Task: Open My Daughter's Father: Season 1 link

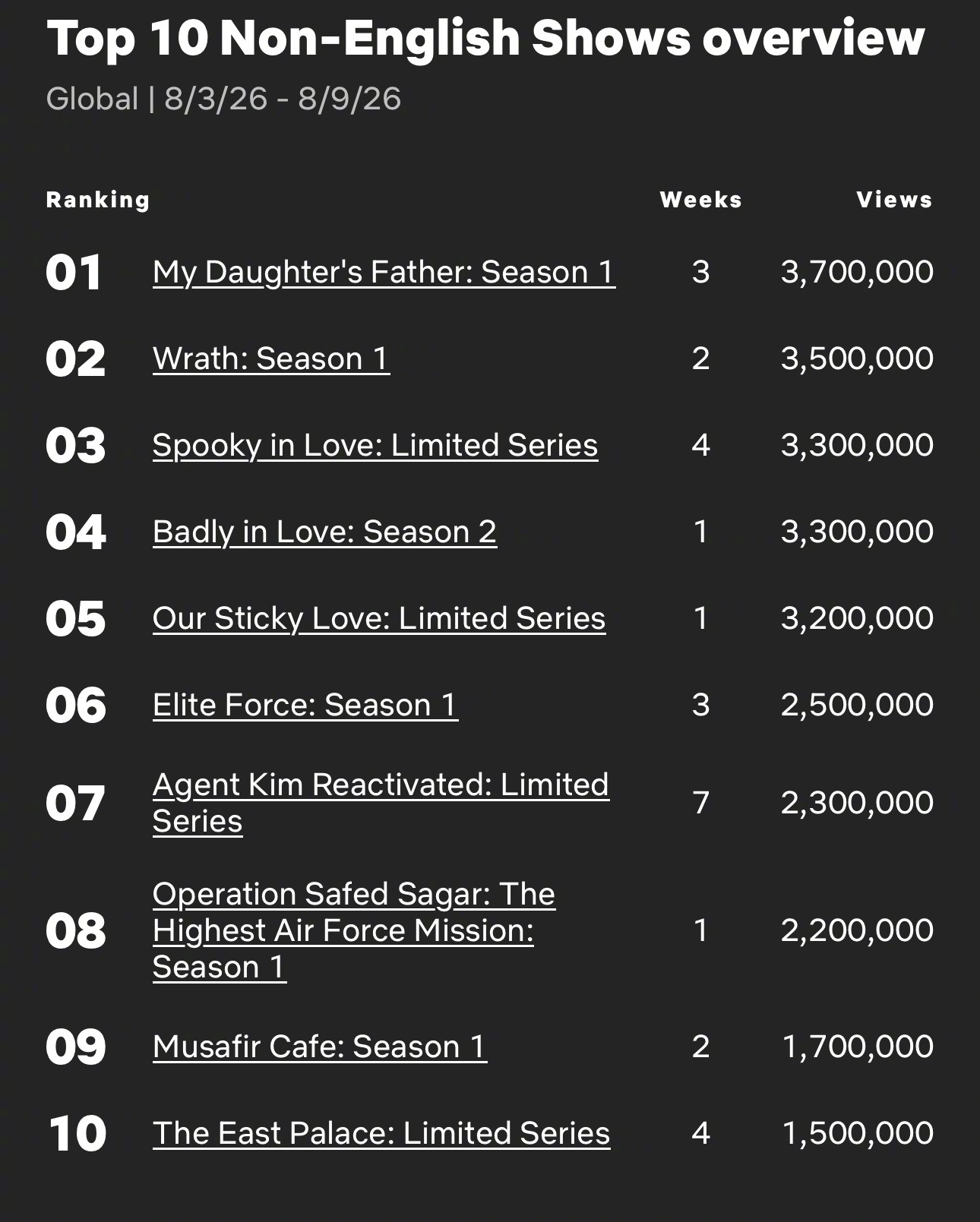Action: pyautogui.click(x=384, y=272)
